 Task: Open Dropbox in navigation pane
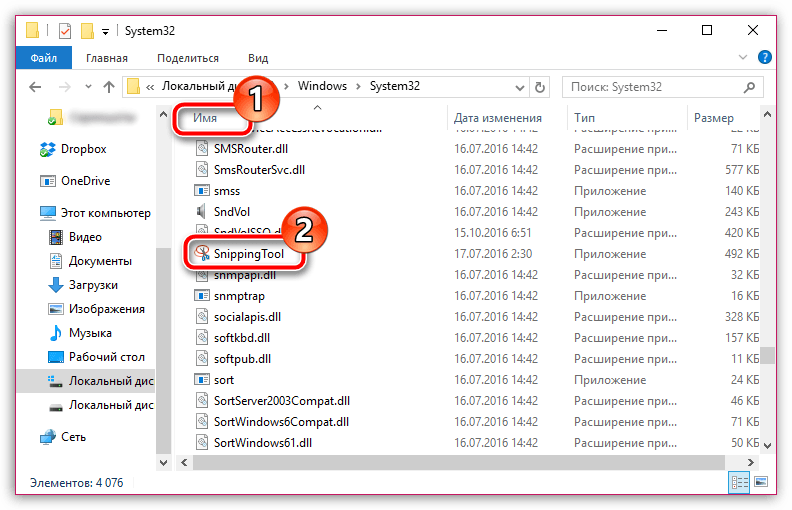pos(84,149)
